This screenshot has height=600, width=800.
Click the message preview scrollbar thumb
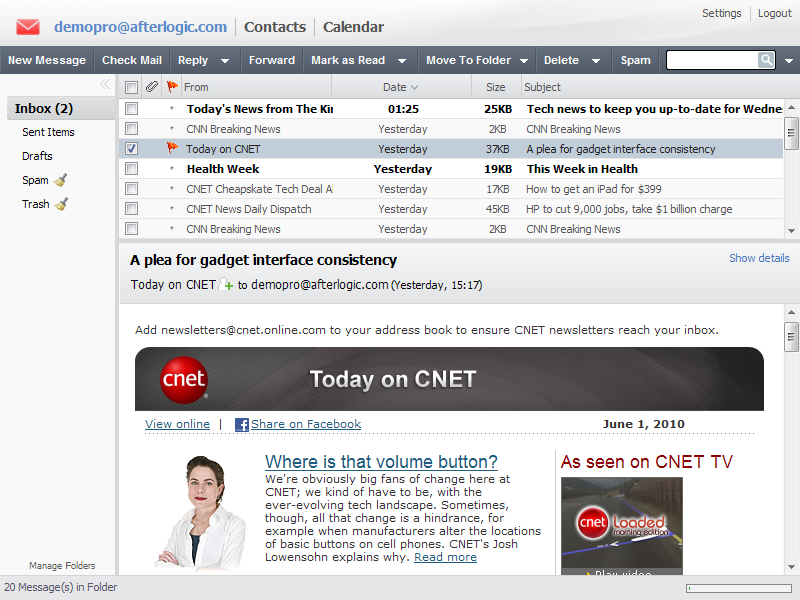click(791, 337)
